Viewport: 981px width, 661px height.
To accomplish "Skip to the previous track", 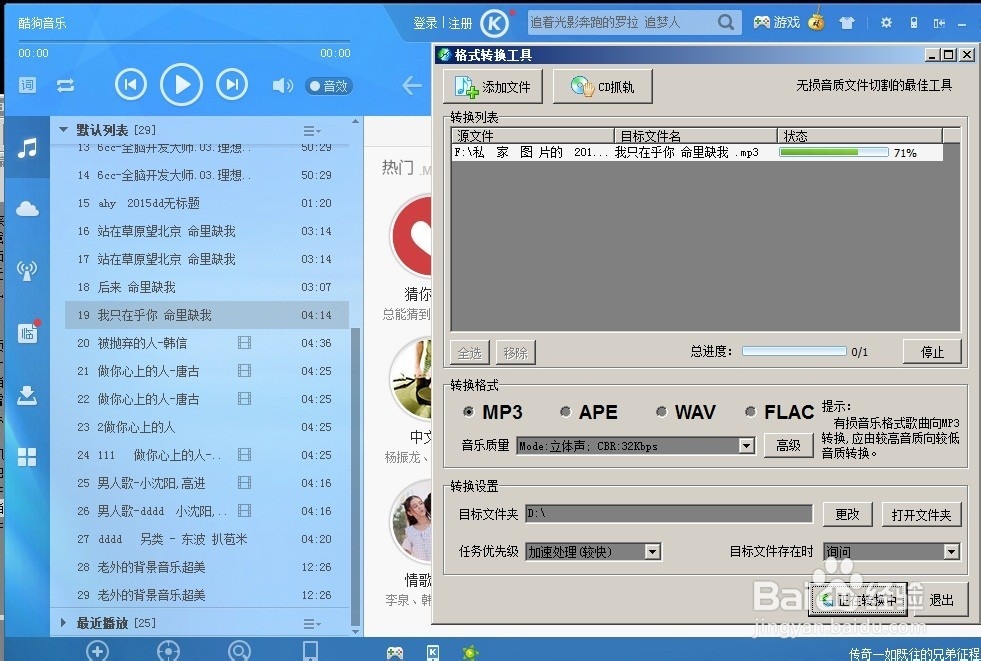I will click(x=131, y=84).
